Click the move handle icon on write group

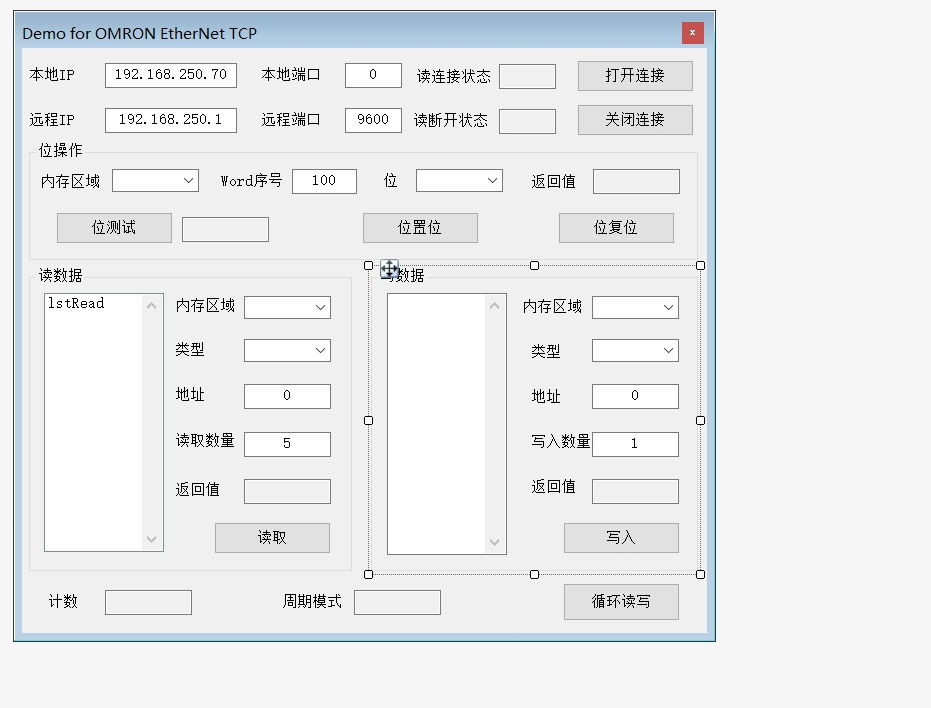(390, 269)
